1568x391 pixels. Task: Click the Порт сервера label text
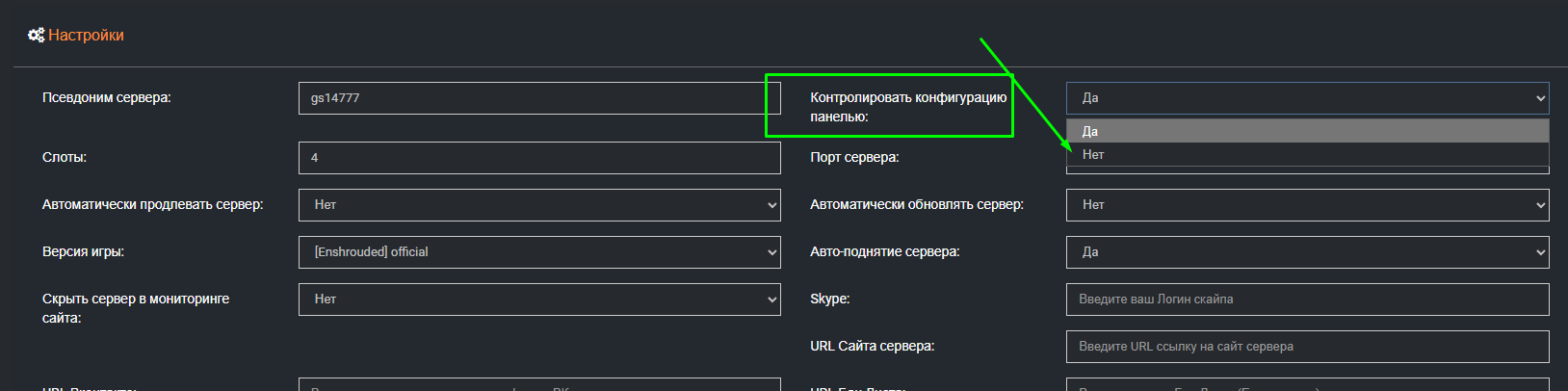(x=854, y=158)
